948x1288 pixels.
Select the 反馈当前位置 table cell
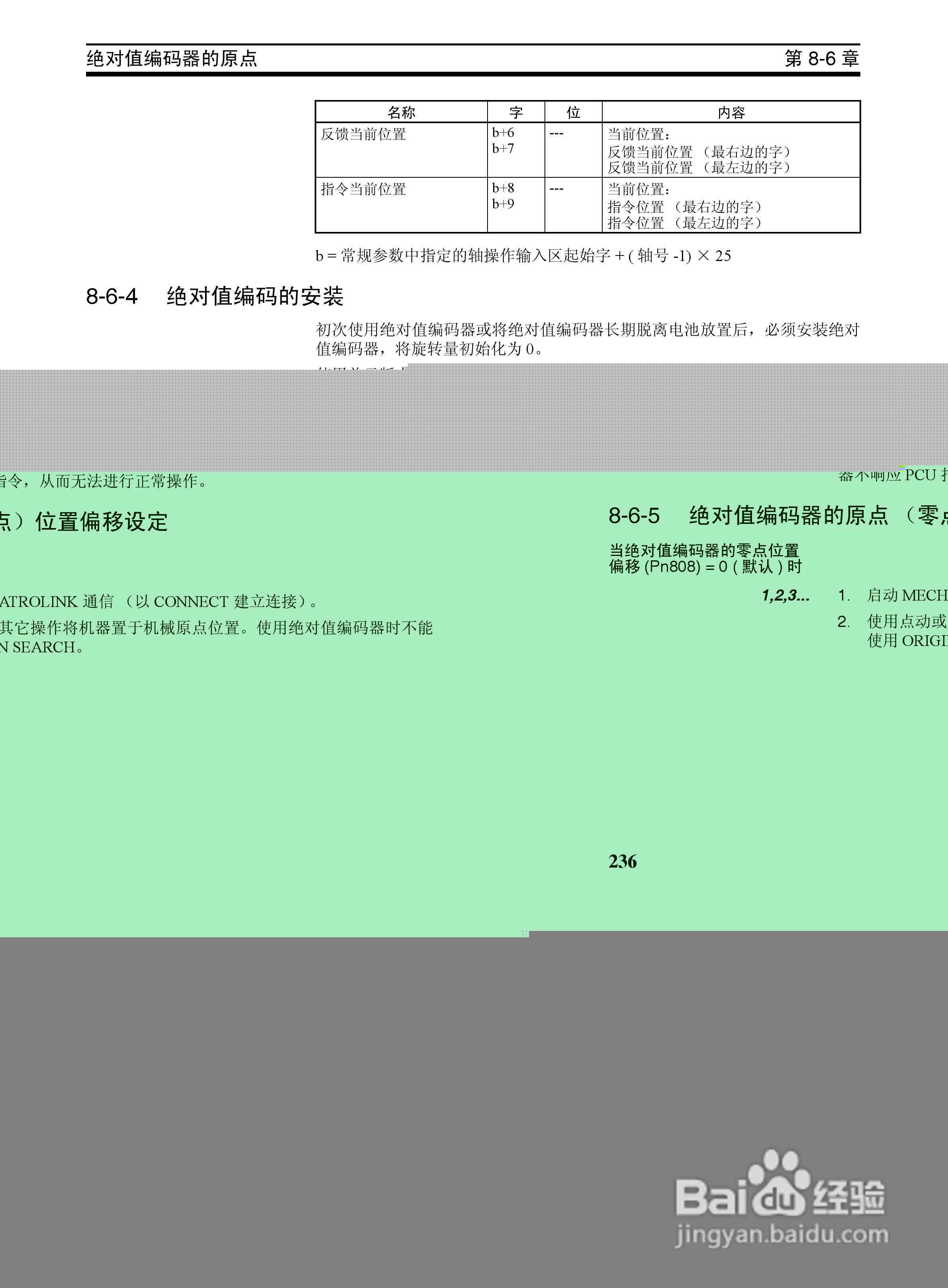click(363, 134)
